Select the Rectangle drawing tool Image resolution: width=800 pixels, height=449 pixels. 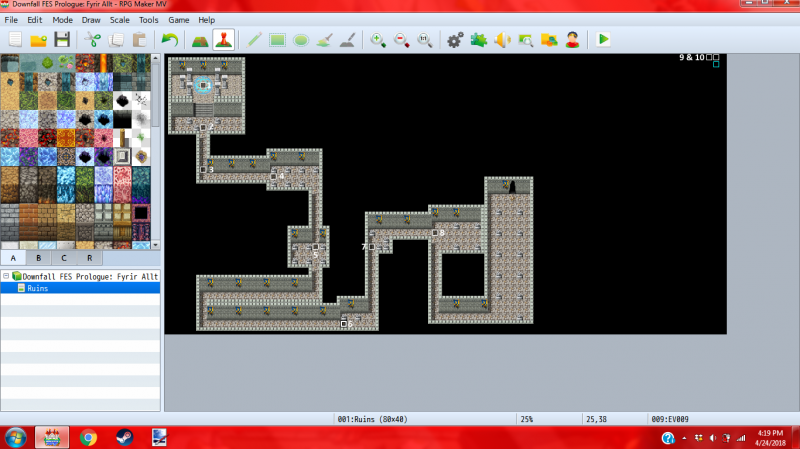[x=278, y=40]
